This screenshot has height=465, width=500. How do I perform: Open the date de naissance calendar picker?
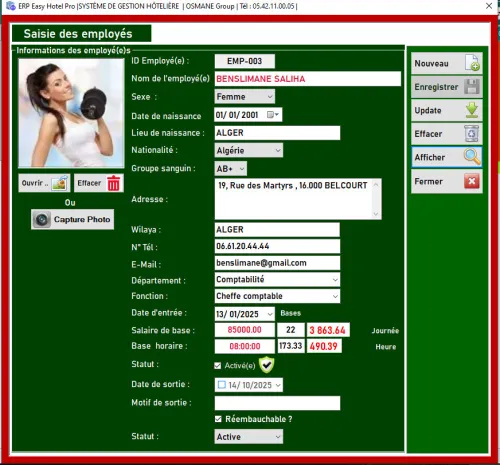pyautogui.click(x=273, y=115)
